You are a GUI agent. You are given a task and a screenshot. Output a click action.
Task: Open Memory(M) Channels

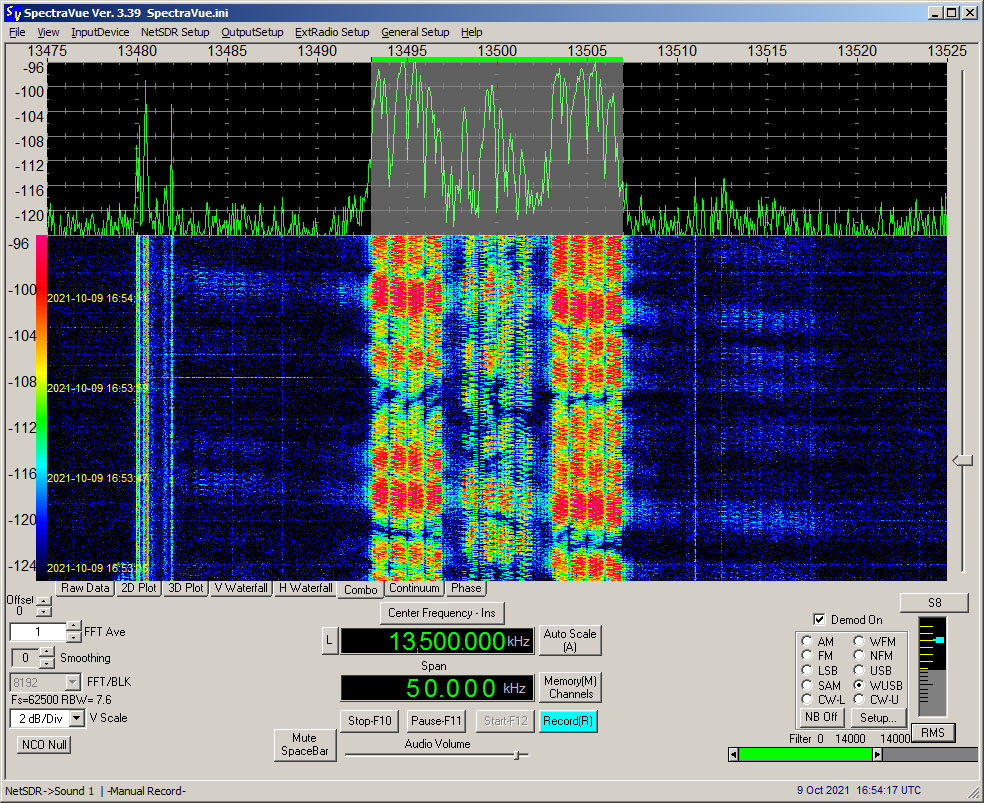(x=570, y=687)
